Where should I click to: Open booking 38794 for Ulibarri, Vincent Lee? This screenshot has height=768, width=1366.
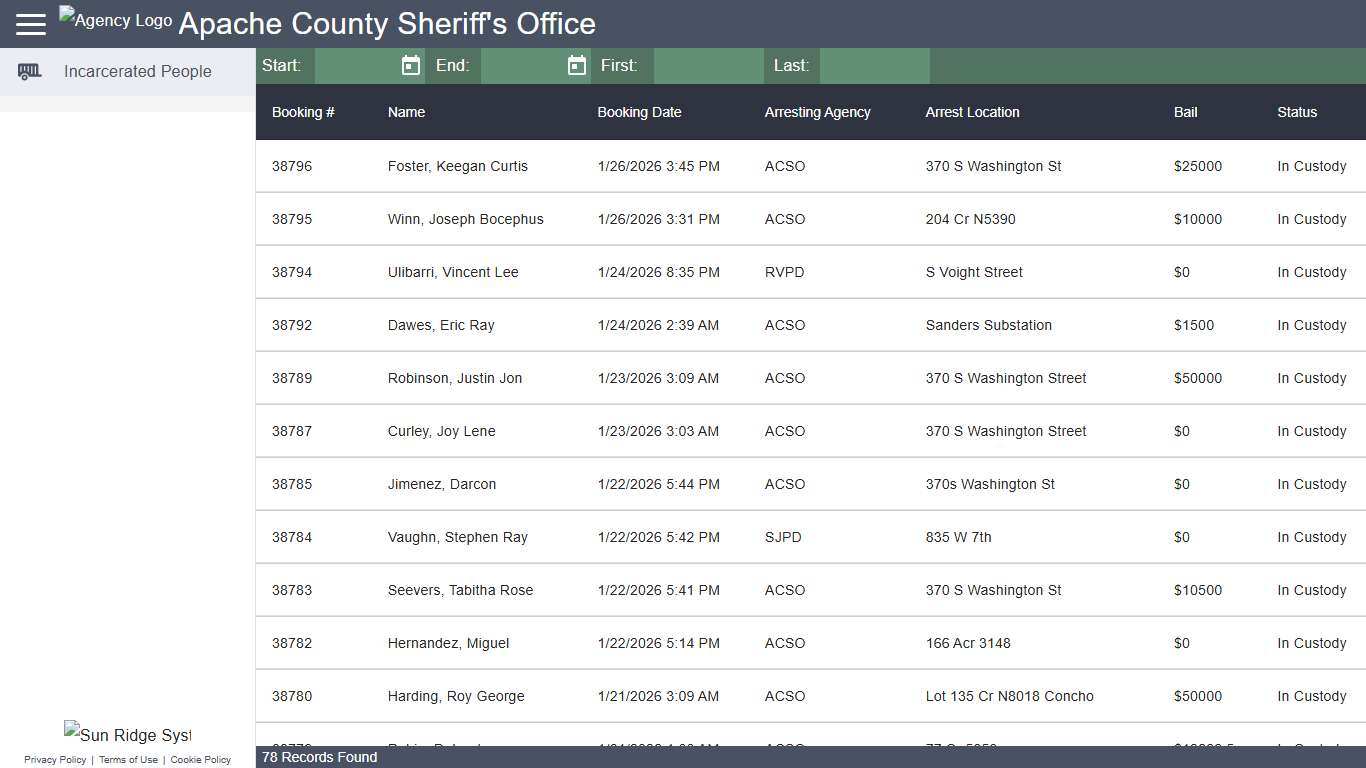[x=453, y=272]
